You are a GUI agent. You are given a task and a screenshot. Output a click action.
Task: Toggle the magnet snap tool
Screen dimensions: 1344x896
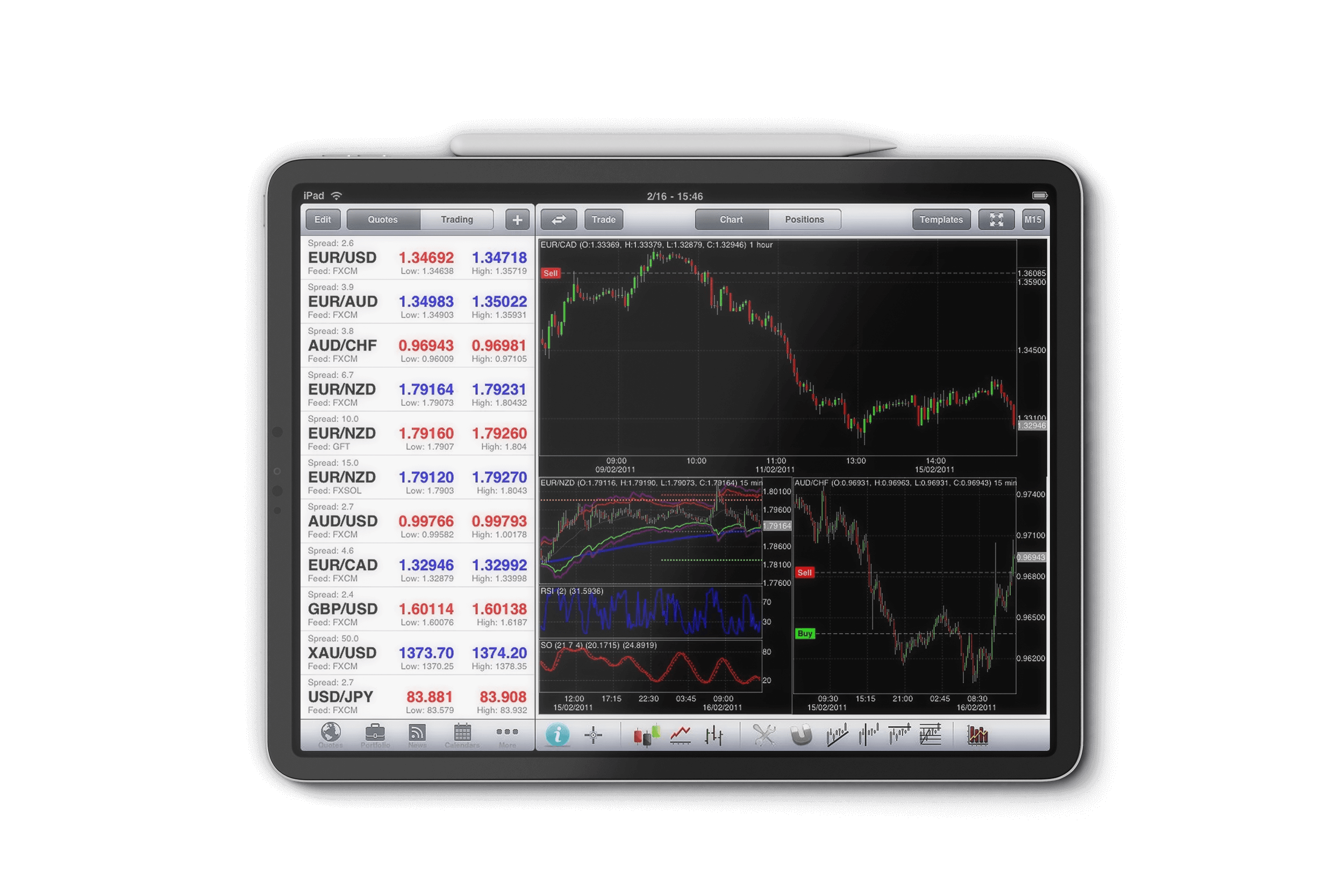[x=801, y=735]
